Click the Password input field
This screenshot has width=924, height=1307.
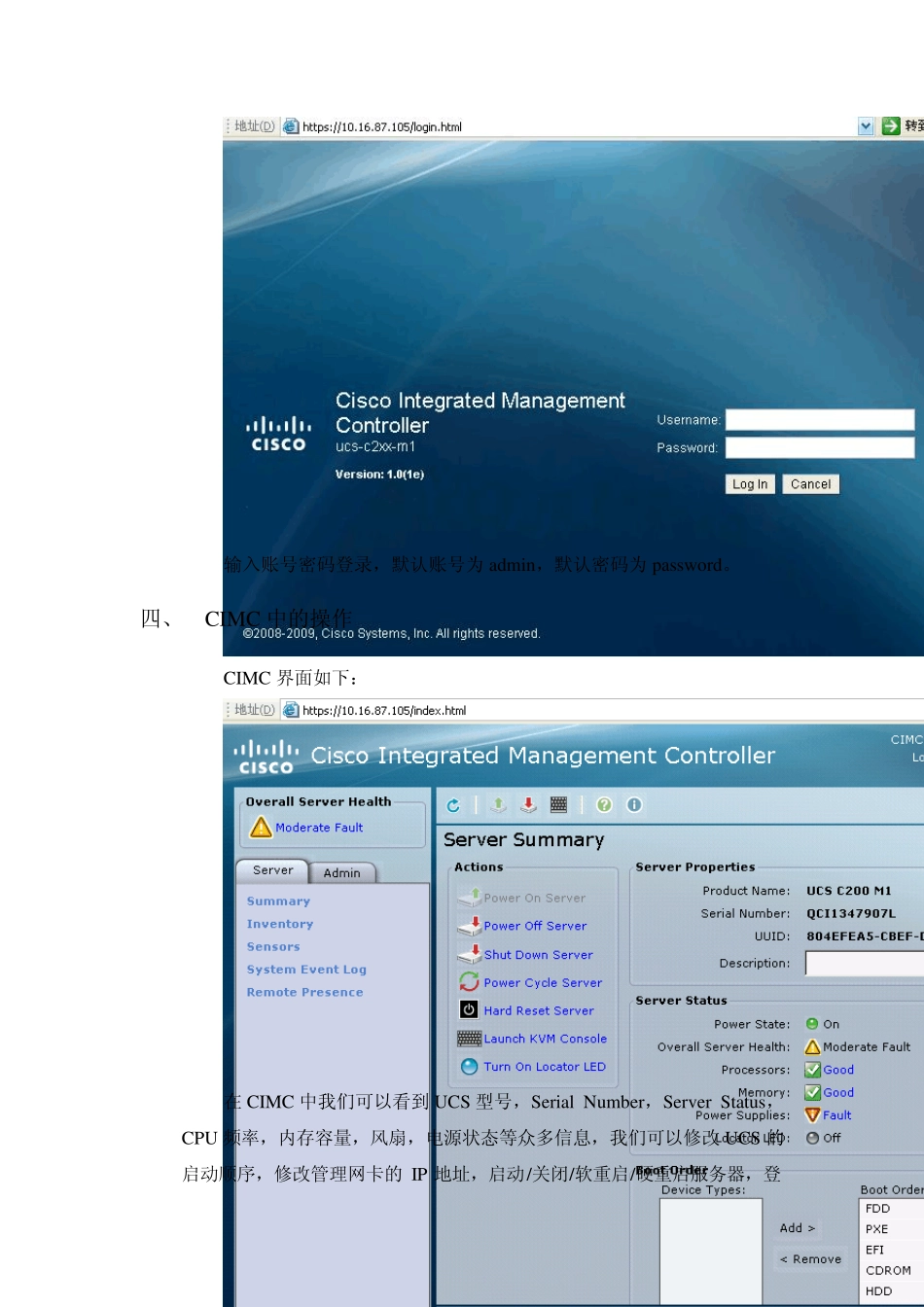click(x=819, y=448)
